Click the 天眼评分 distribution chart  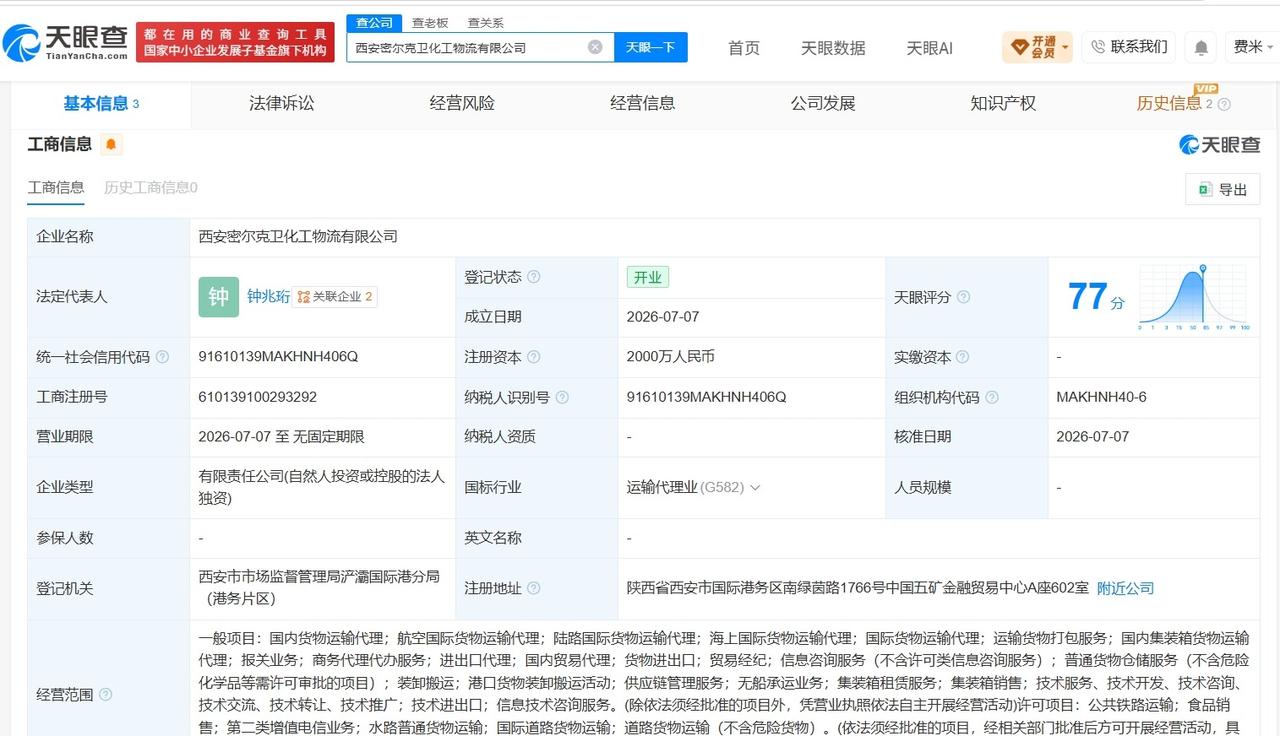pyautogui.click(x=1194, y=298)
